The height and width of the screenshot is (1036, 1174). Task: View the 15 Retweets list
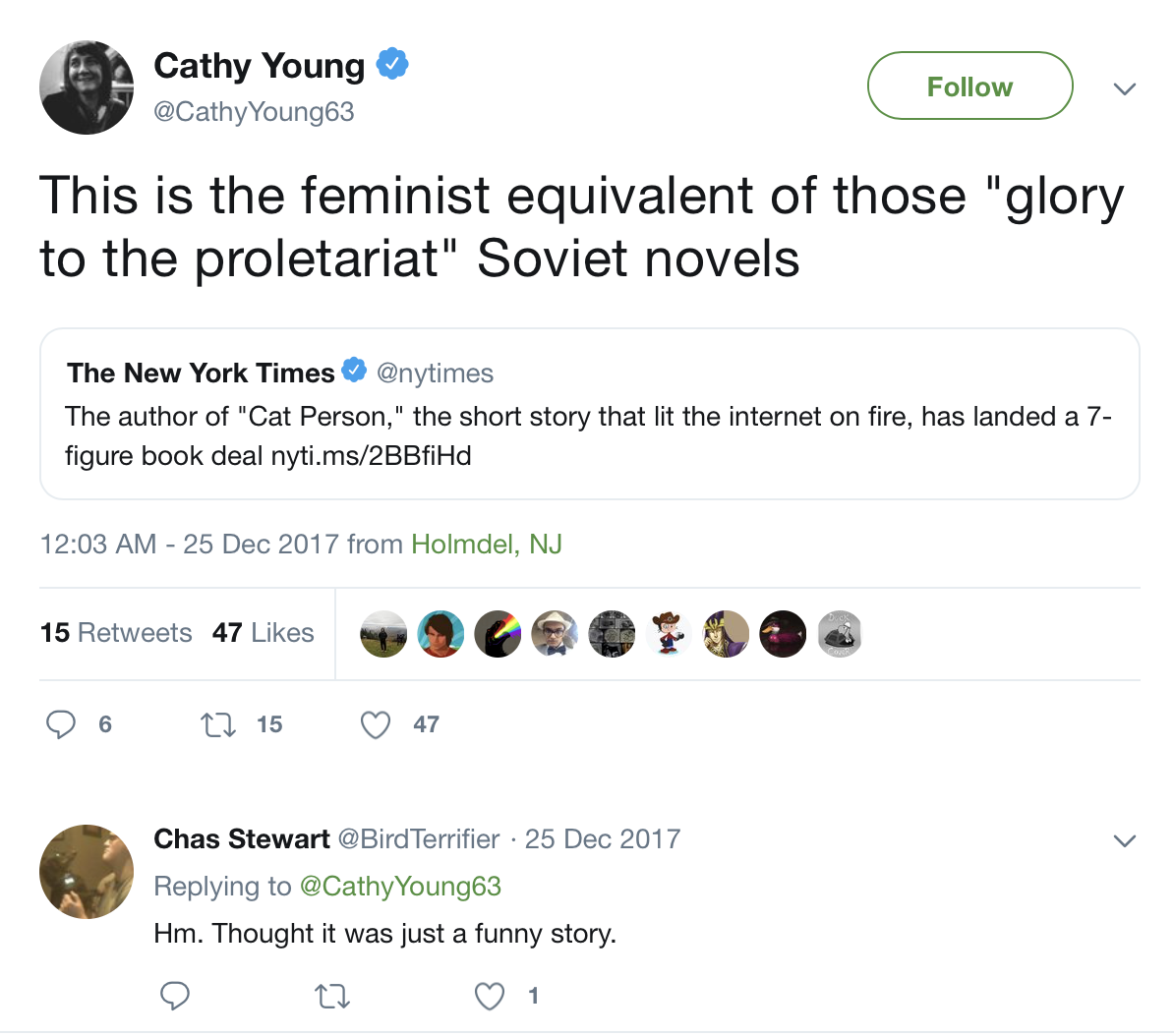pyautogui.click(x=116, y=633)
